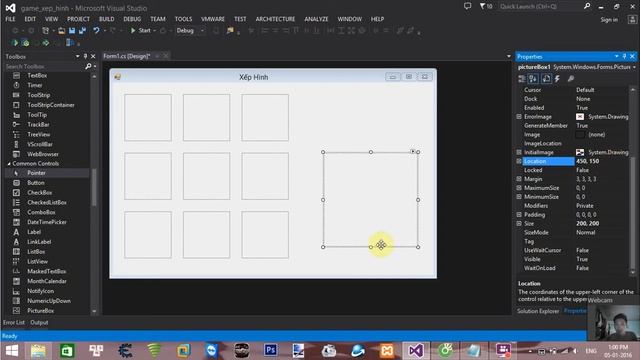Click the Properties panel scrollbar
Image resolution: width=640 pixels, height=360 pixels.
pos(633,212)
